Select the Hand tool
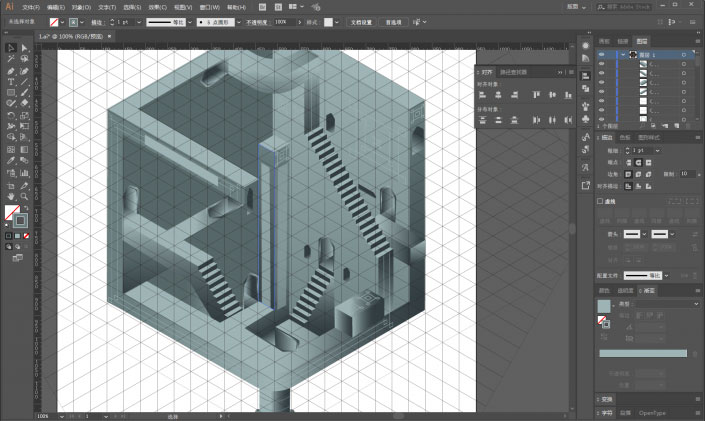 pyautogui.click(x=11, y=197)
